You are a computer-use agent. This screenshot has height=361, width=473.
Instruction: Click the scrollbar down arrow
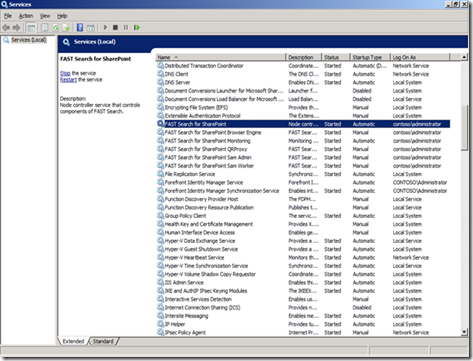pyautogui.click(x=464, y=332)
